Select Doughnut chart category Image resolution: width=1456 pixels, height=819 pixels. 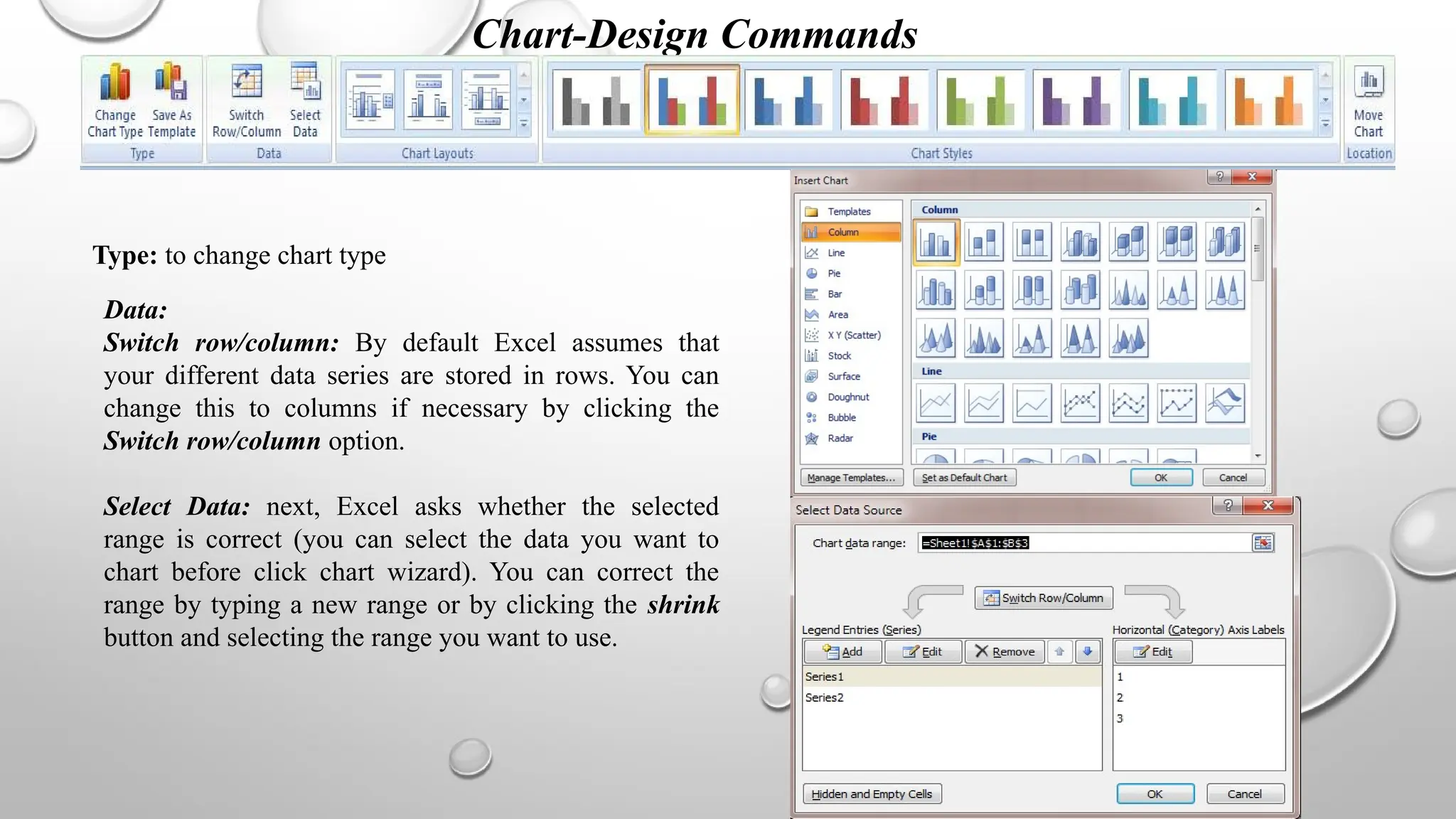coord(851,397)
